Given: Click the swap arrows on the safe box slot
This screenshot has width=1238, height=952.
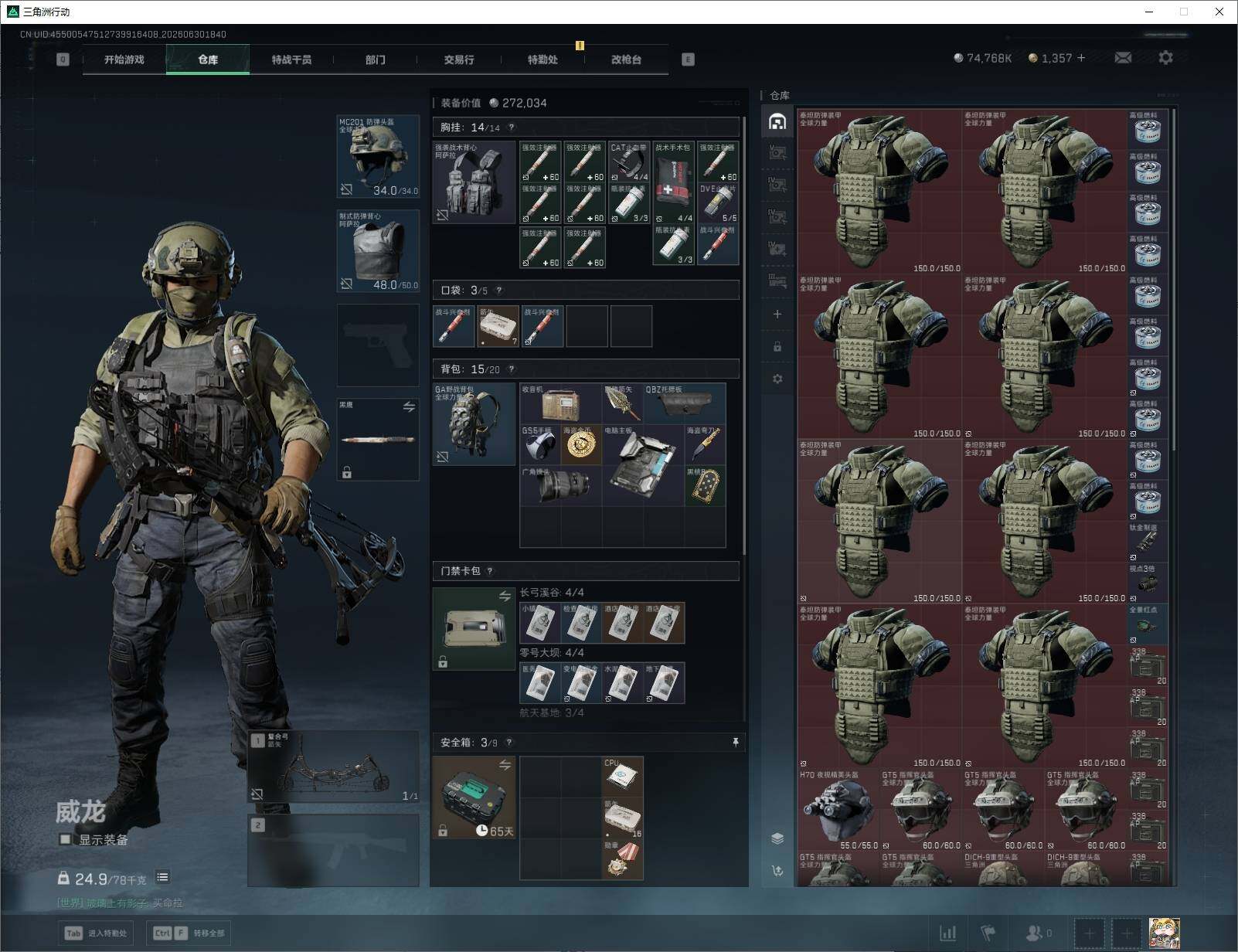Looking at the screenshot, I should [x=505, y=765].
